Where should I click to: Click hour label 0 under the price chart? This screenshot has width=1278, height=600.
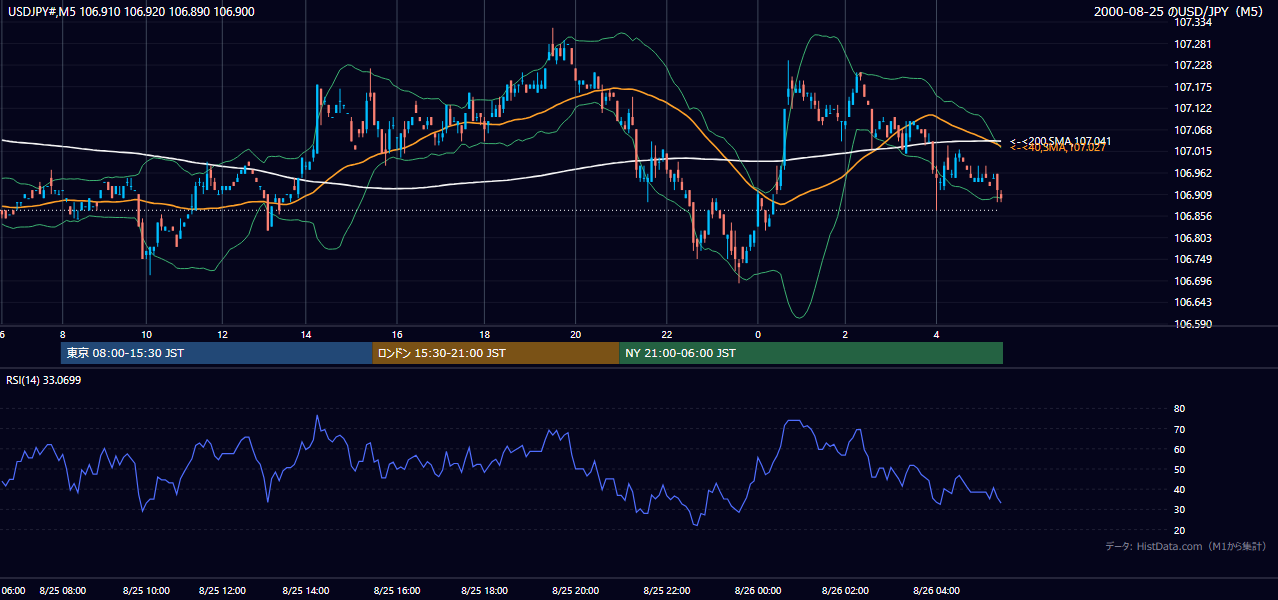(758, 334)
